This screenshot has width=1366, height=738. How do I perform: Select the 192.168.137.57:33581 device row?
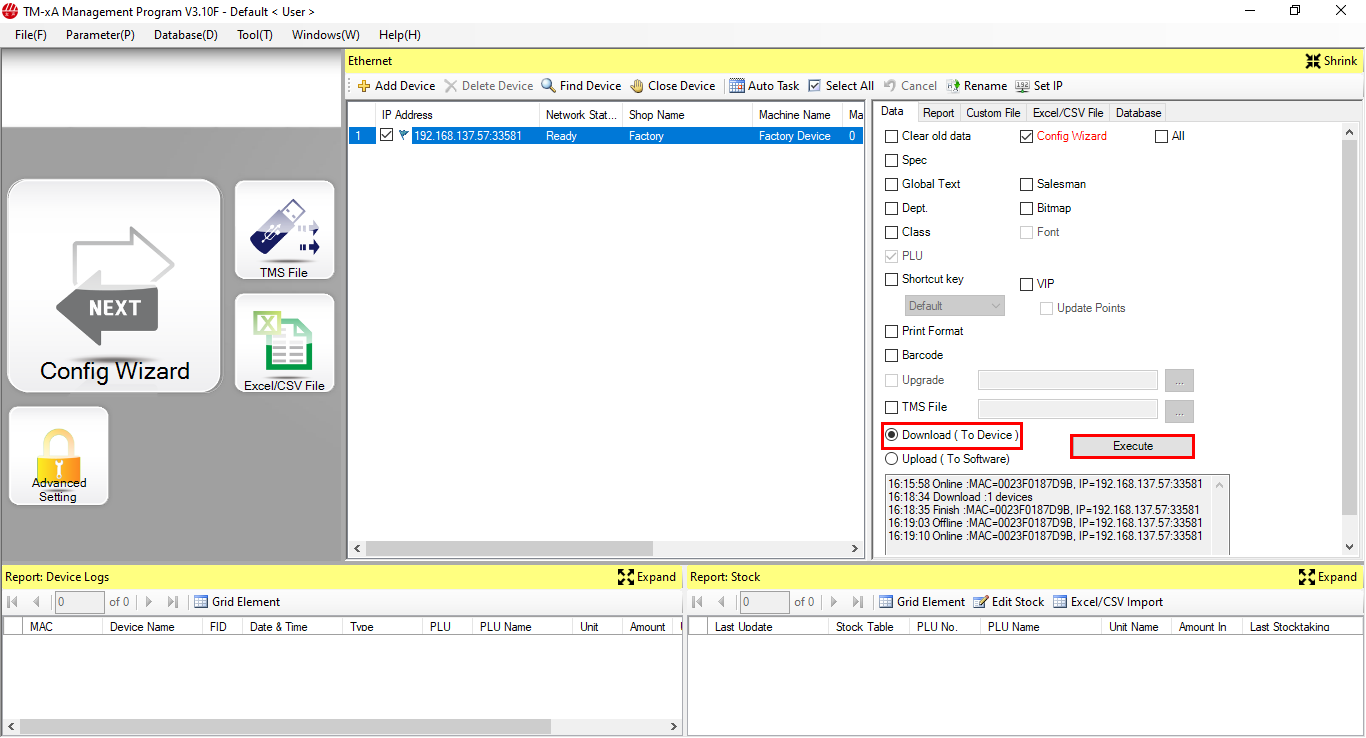[468, 136]
